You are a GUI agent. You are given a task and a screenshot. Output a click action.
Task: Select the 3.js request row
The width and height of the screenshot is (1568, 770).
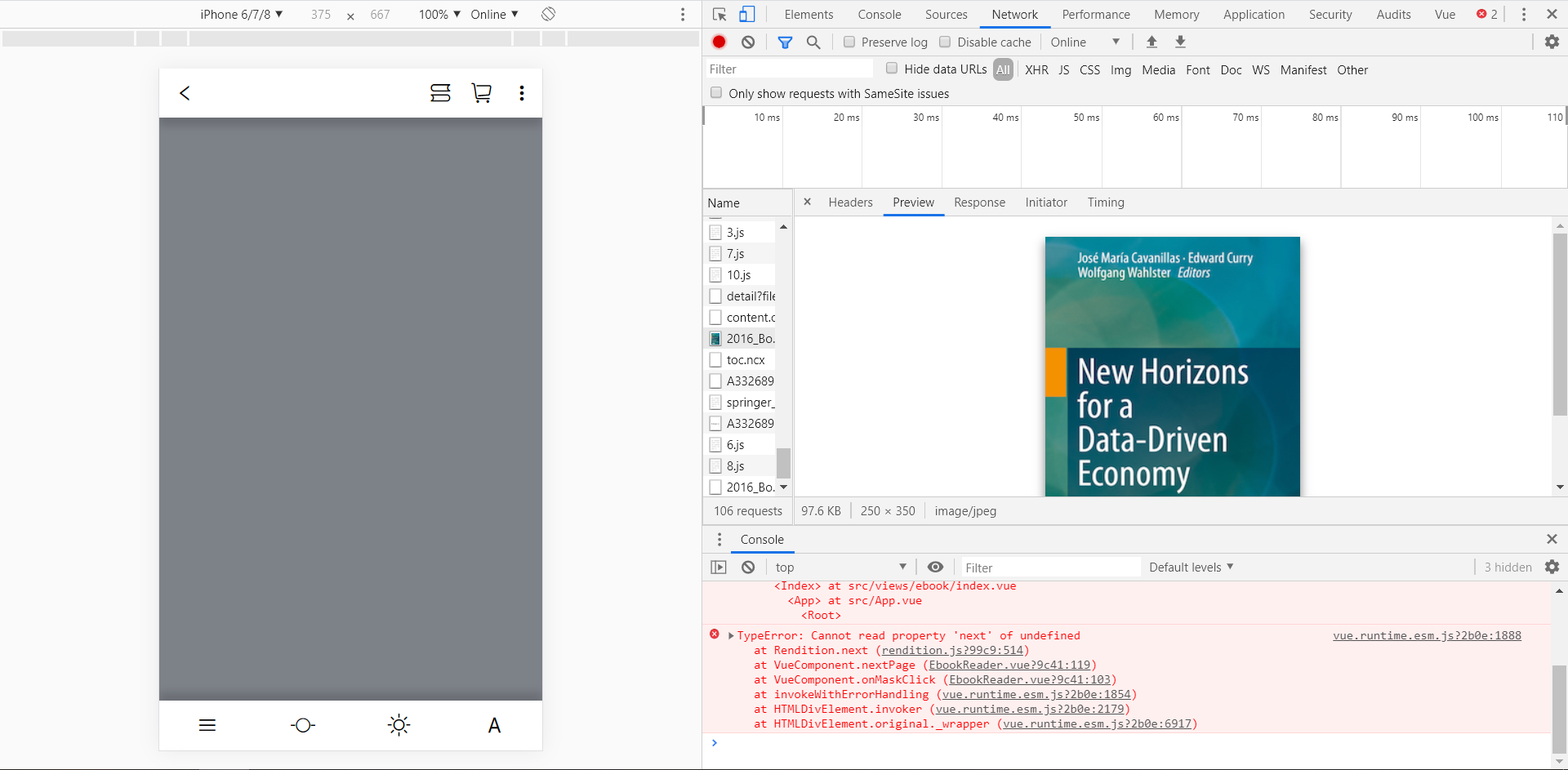click(741, 232)
